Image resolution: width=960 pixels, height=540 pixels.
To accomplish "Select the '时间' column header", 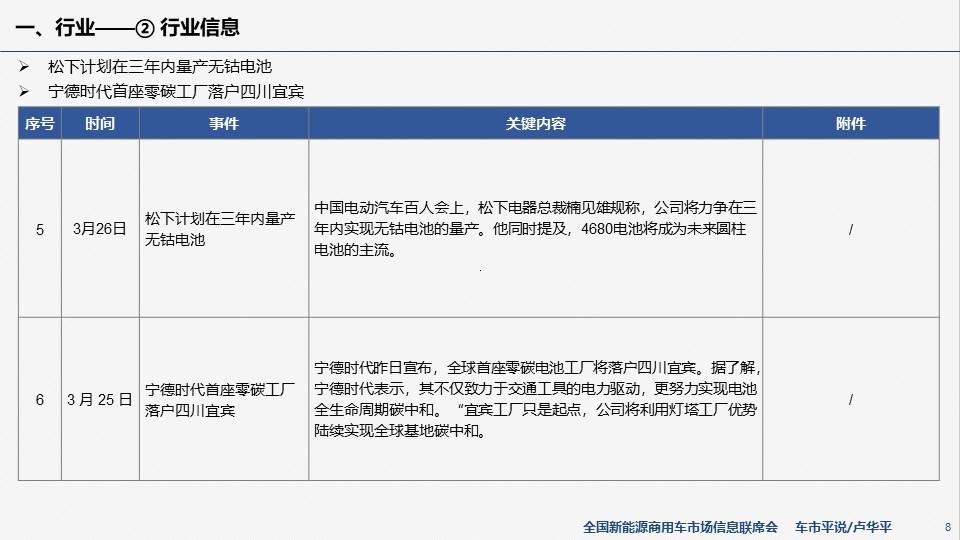I will pyautogui.click(x=100, y=124).
